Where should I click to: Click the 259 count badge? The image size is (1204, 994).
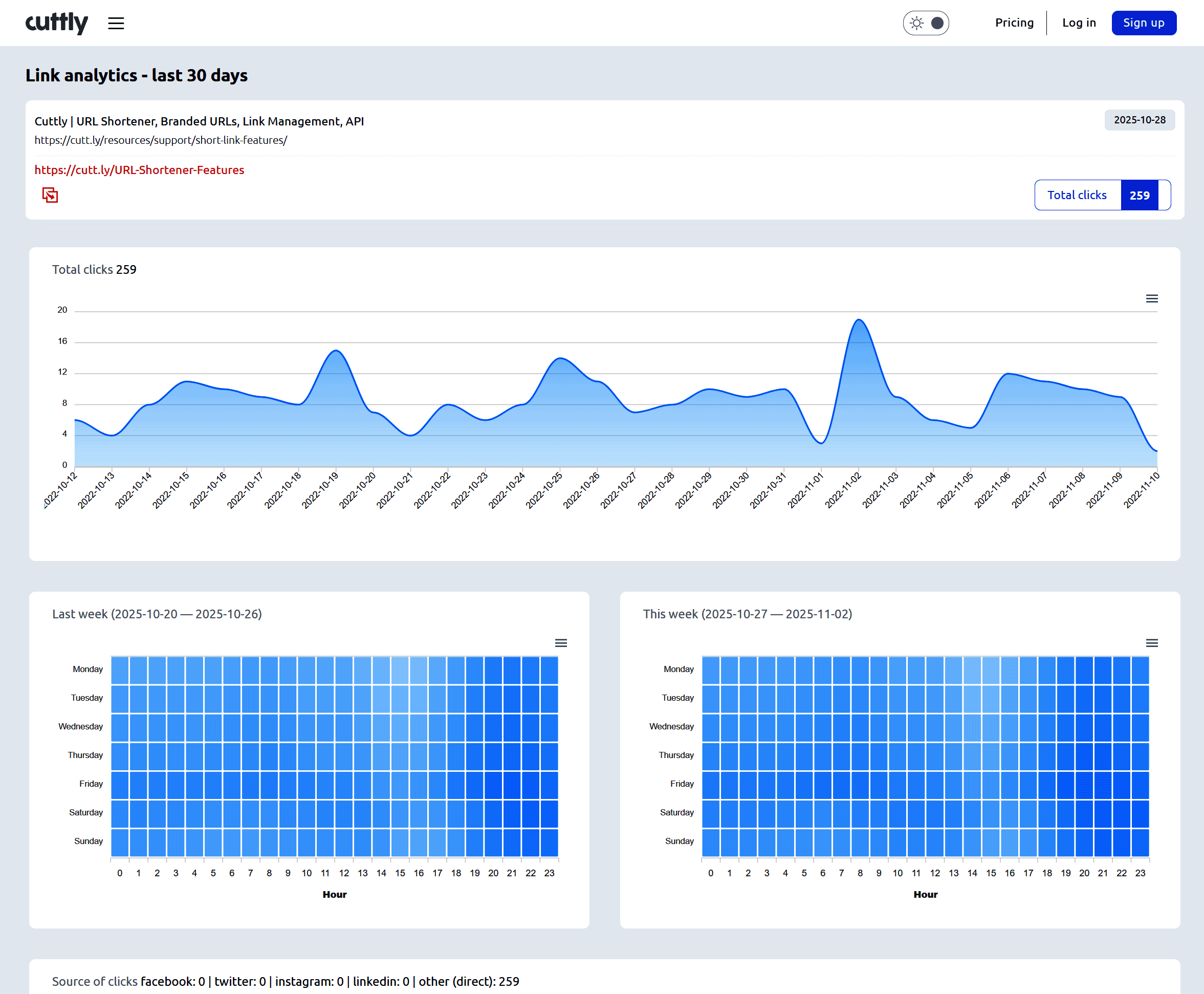pos(1139,195)
